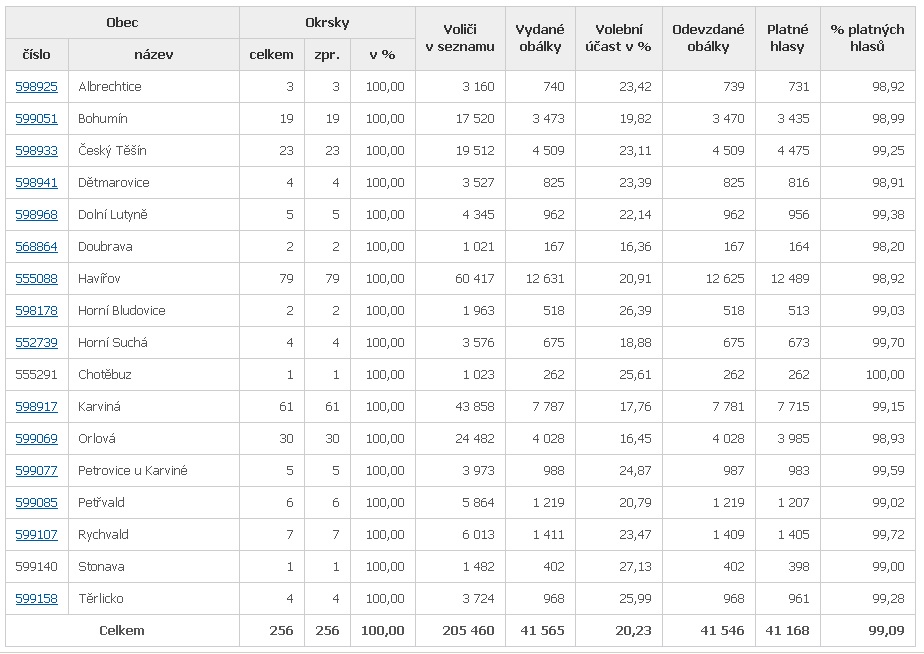Click link 599158 for Těrlicko
The width and height of the screenshot is (924, 654).
tap(37, 599)
